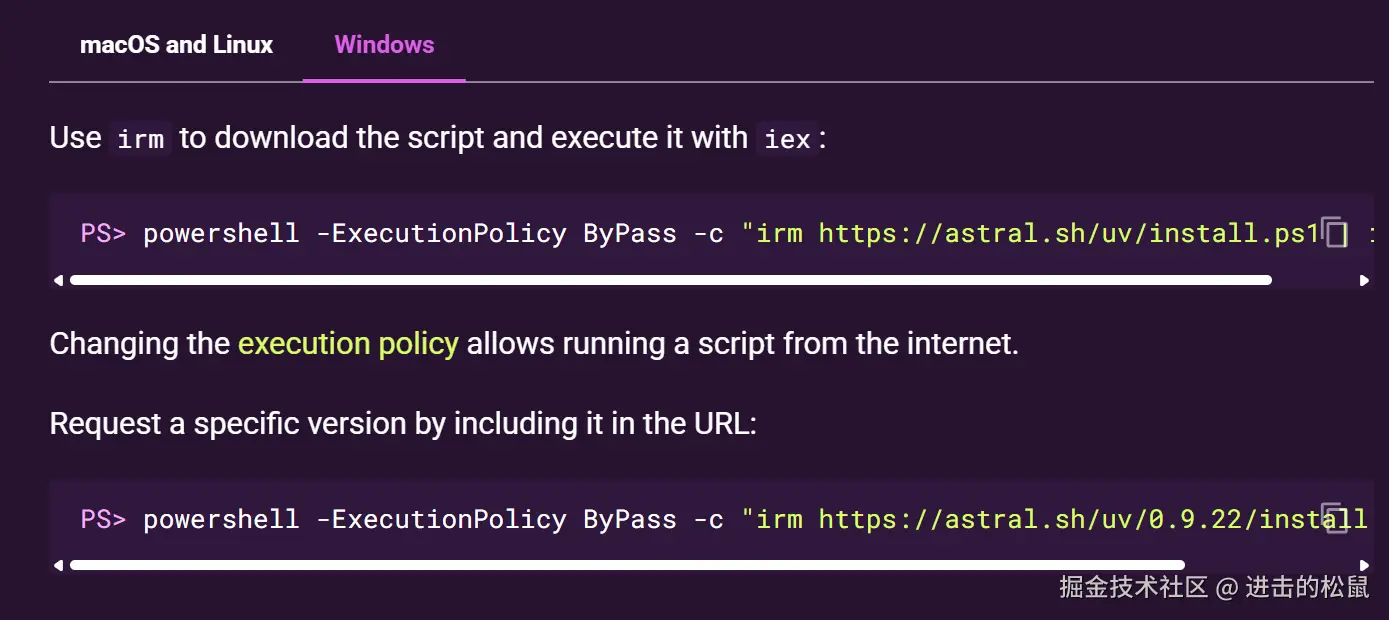Click left scroll arrow of first code block
The height and width of the screenshot is (620, 1389).
pyautogui.click(x=58, y=281)
